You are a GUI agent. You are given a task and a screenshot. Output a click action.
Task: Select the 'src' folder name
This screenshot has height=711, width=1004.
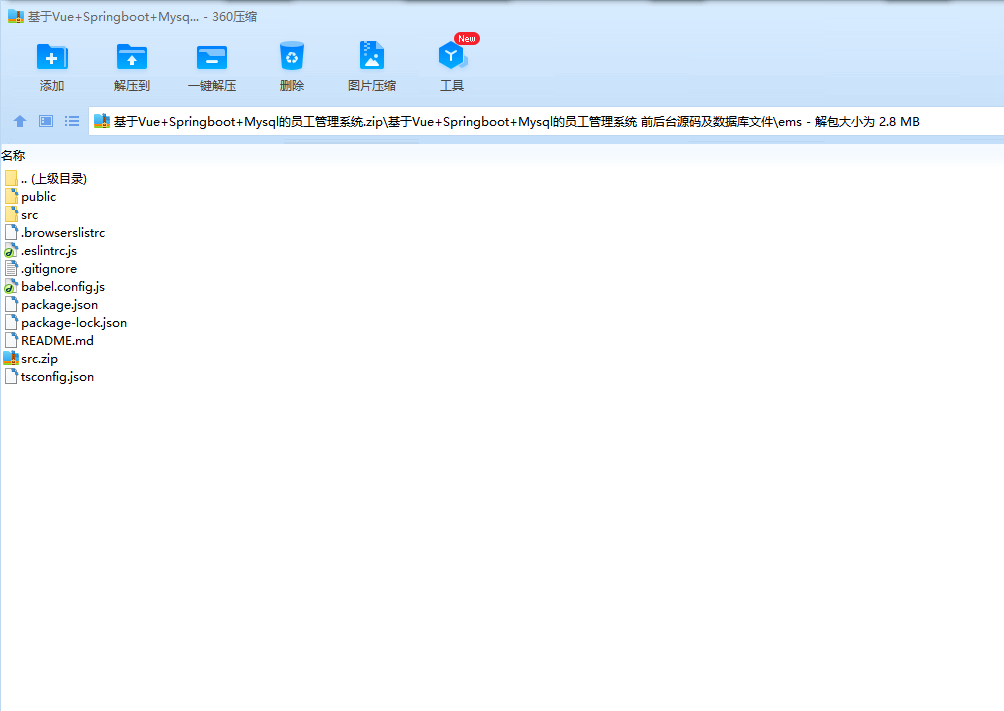click(29, 215)
